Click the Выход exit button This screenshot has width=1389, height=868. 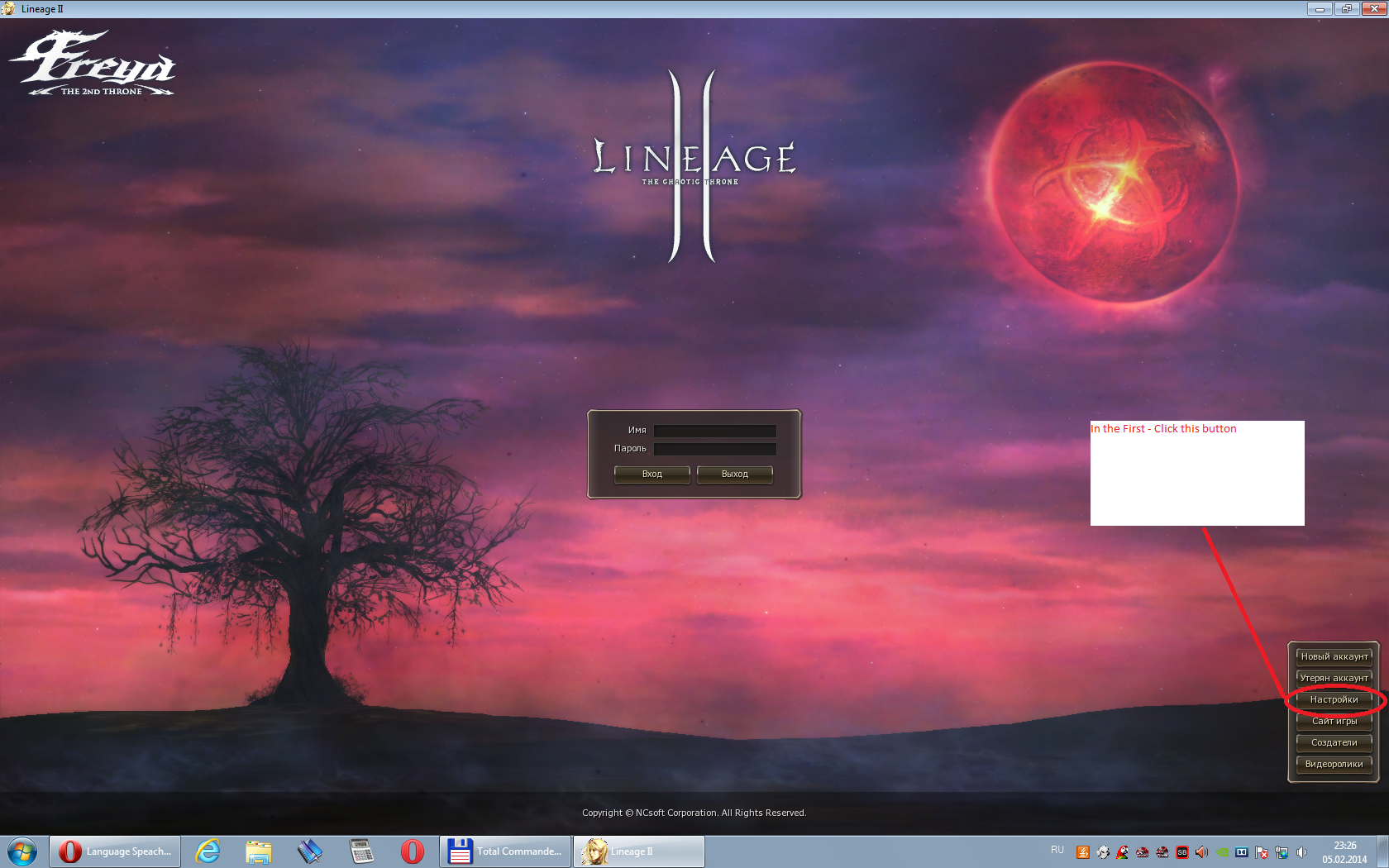pyautogui.click(x=734, y=475)
